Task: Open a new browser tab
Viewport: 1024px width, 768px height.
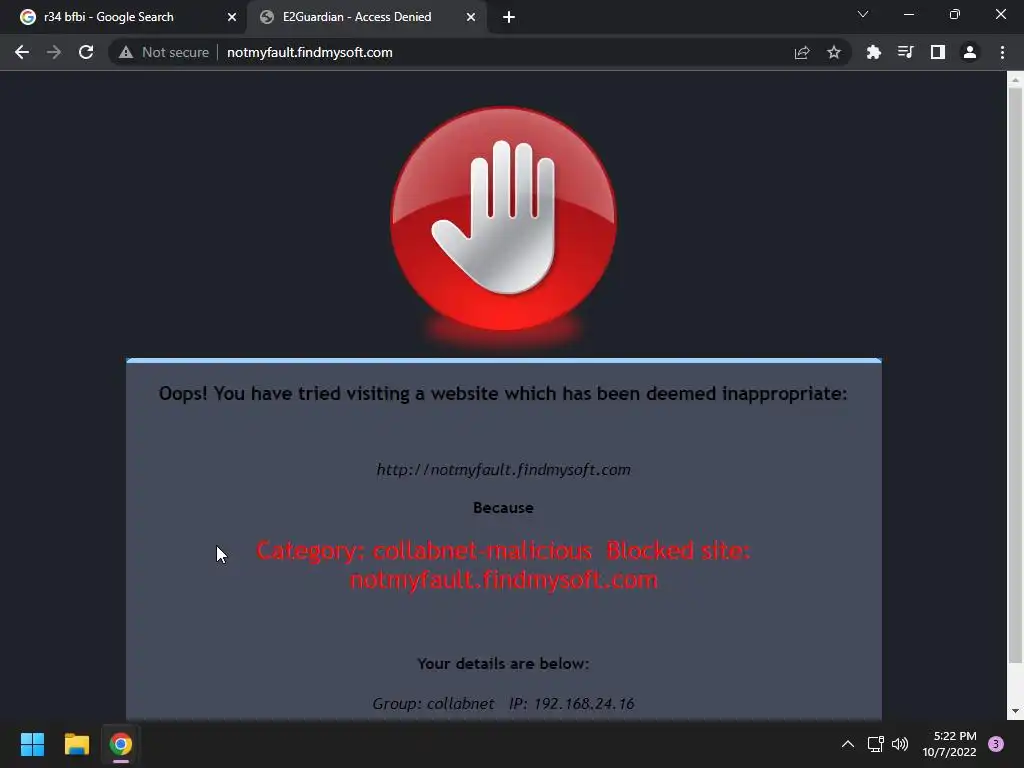Action: (x=509, y=18)
